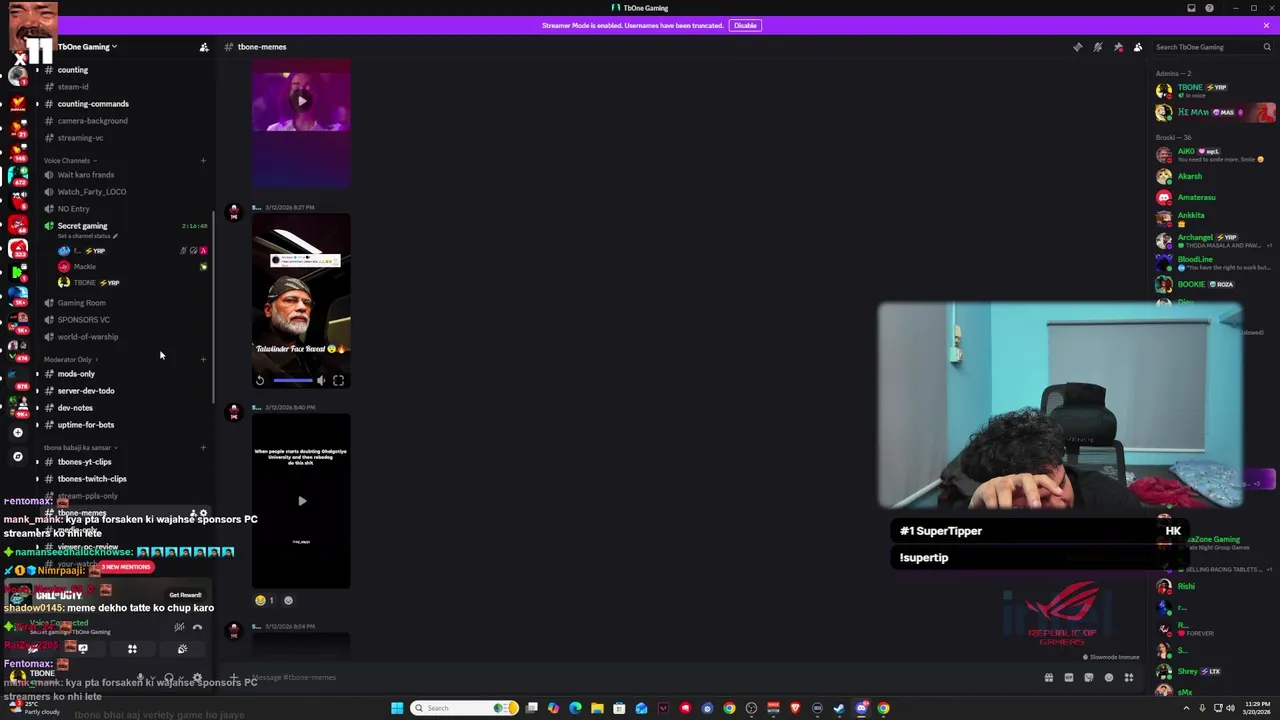Type in the Message #tbone-memes box

click(640, 678)
